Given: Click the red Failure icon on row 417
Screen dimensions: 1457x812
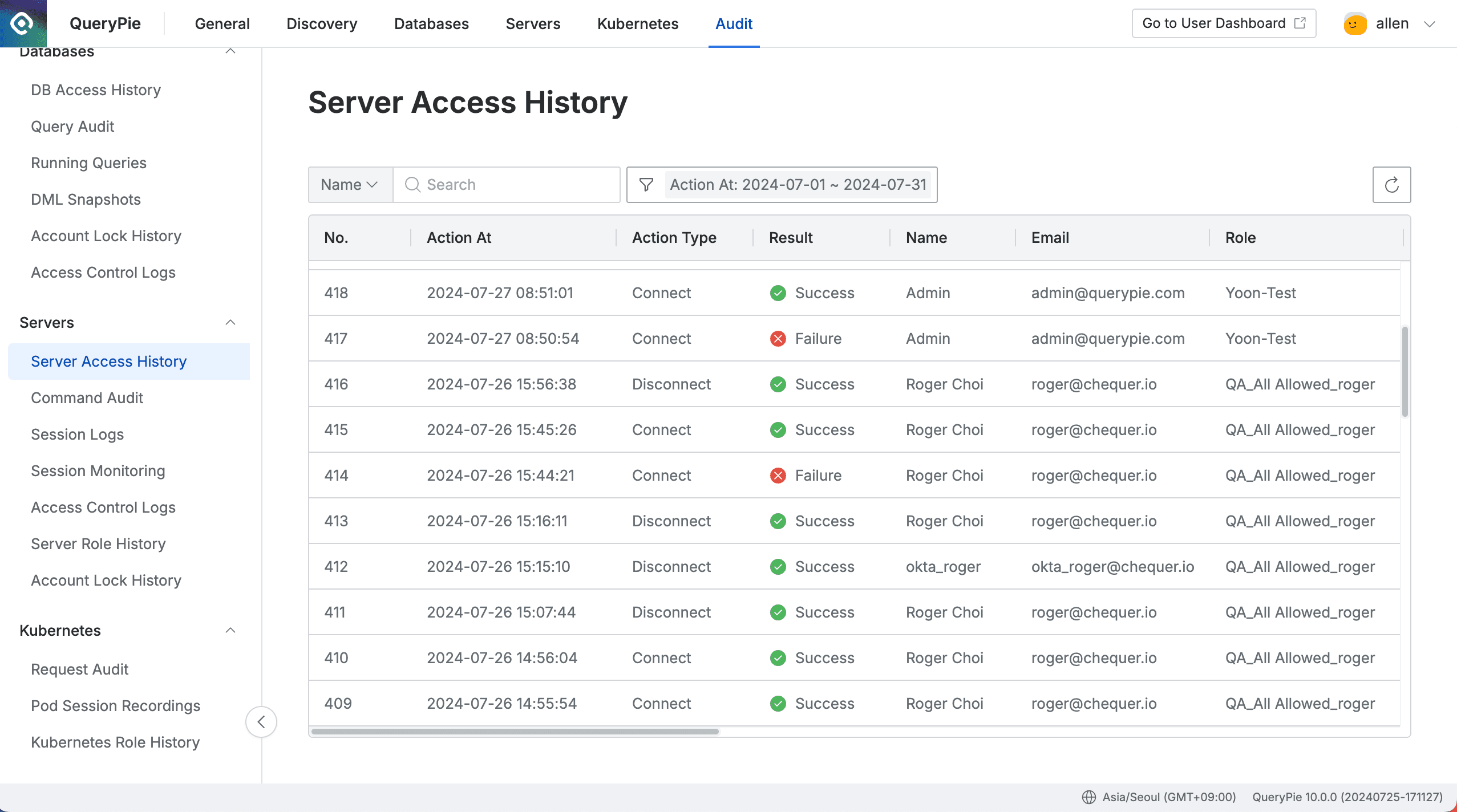Looking at the screenshot, I should pos(778,338).
